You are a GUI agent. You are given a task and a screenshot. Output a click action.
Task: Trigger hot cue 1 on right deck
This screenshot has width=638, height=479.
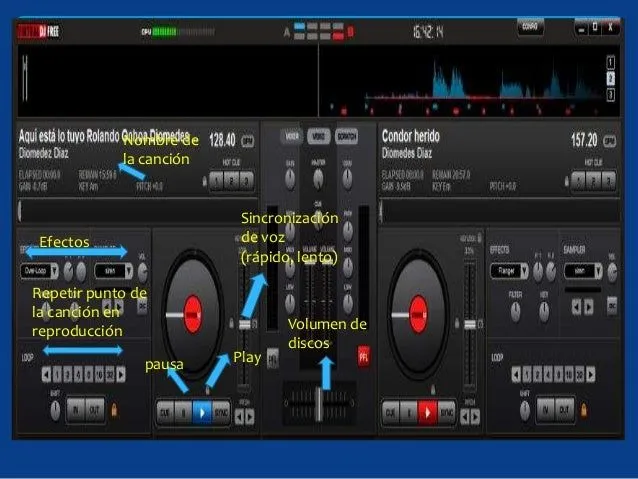pos(579,181)
